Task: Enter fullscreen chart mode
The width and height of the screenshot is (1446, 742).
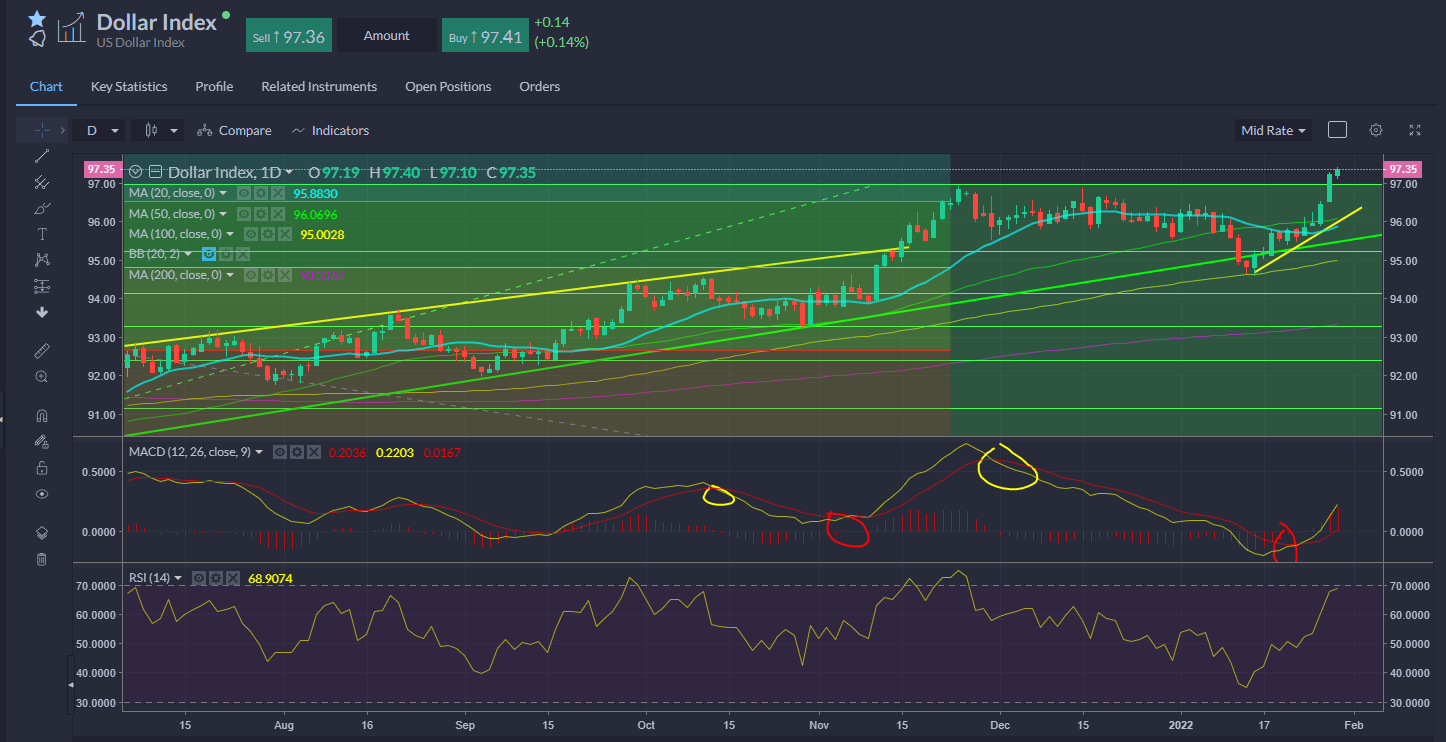Action: 1415,130
